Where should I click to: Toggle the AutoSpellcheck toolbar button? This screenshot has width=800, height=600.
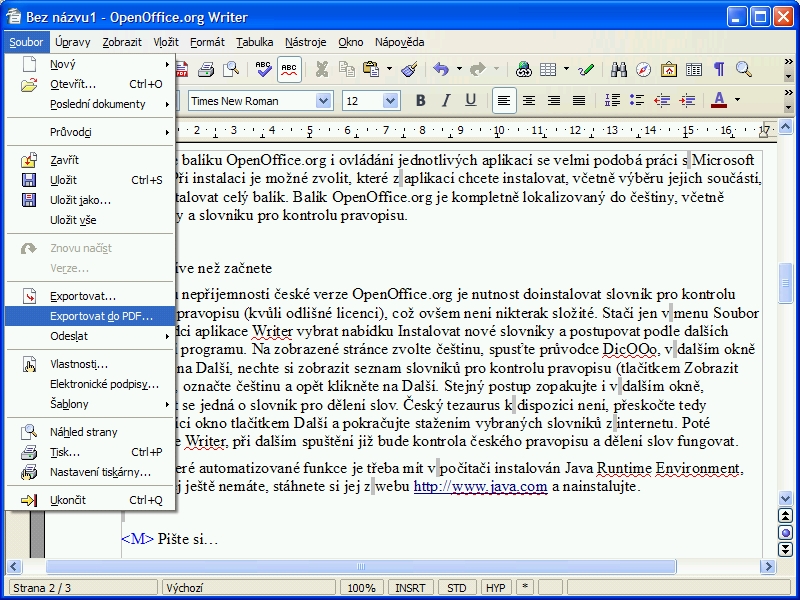[289, 69]
